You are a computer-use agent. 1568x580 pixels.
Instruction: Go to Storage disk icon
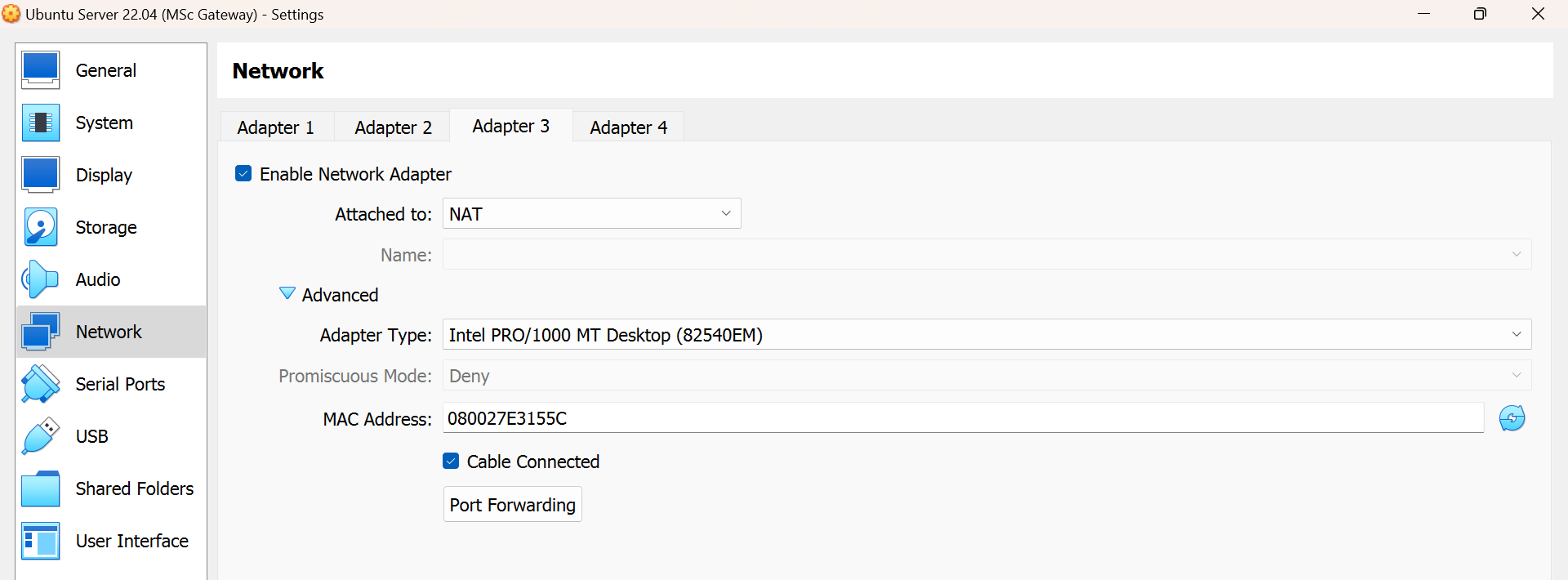pyautogui.click(x=40, y=227)
